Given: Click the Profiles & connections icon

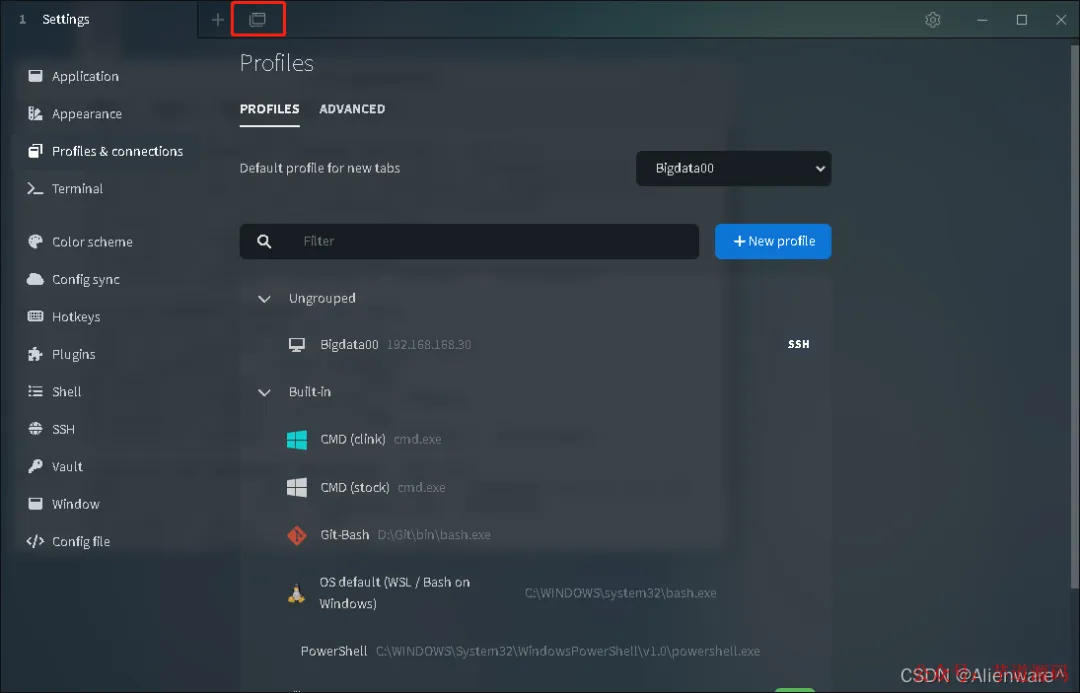Looking at the screenshot, I should click(x=35, y=151).
